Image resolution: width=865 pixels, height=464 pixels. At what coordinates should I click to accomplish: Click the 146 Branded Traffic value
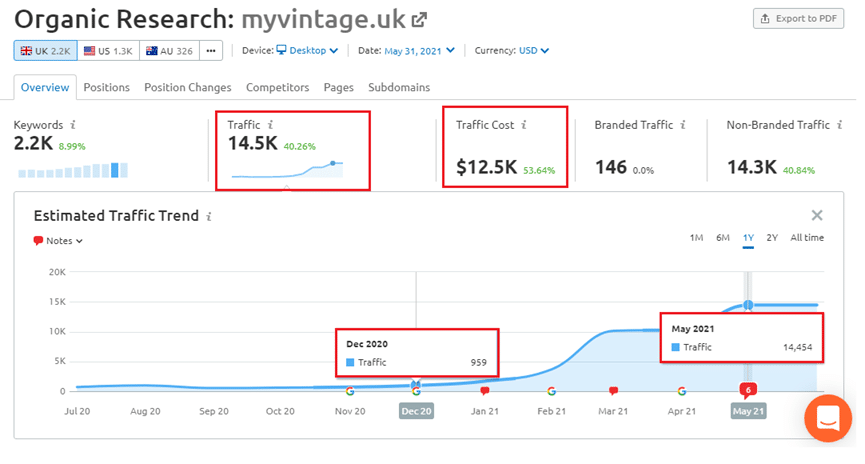(611, 167)
